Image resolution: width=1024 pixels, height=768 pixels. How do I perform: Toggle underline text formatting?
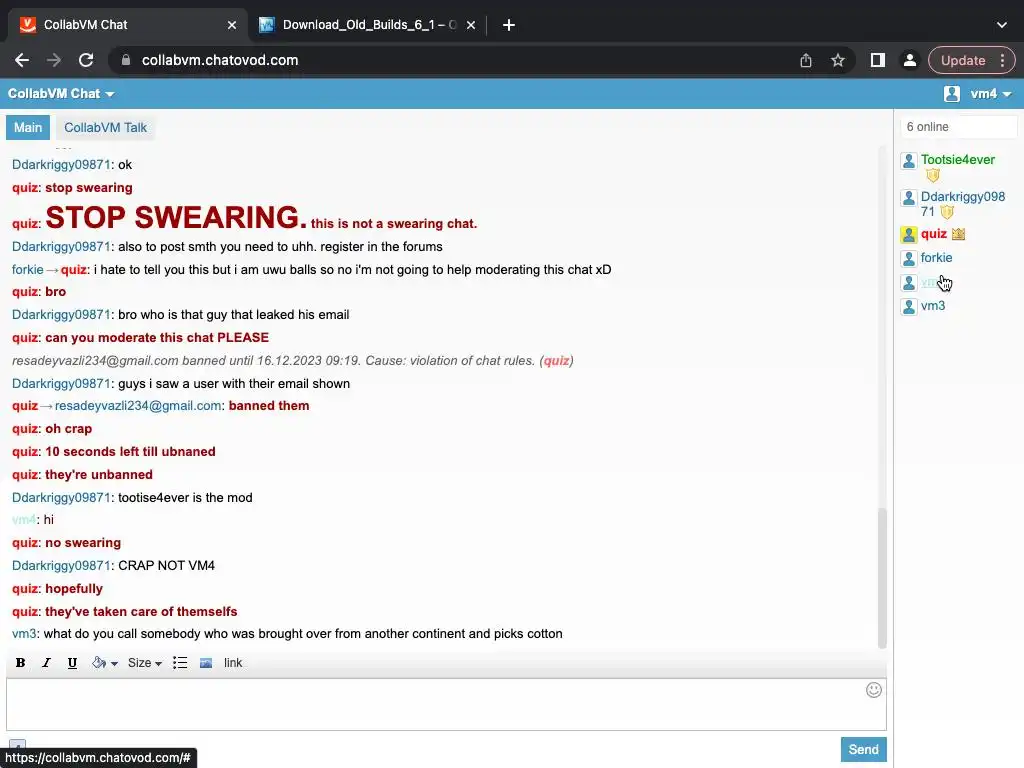coord(72,663)
